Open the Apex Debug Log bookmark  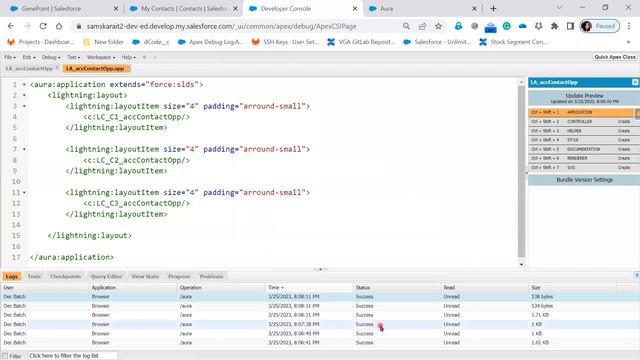coord(211,42)
